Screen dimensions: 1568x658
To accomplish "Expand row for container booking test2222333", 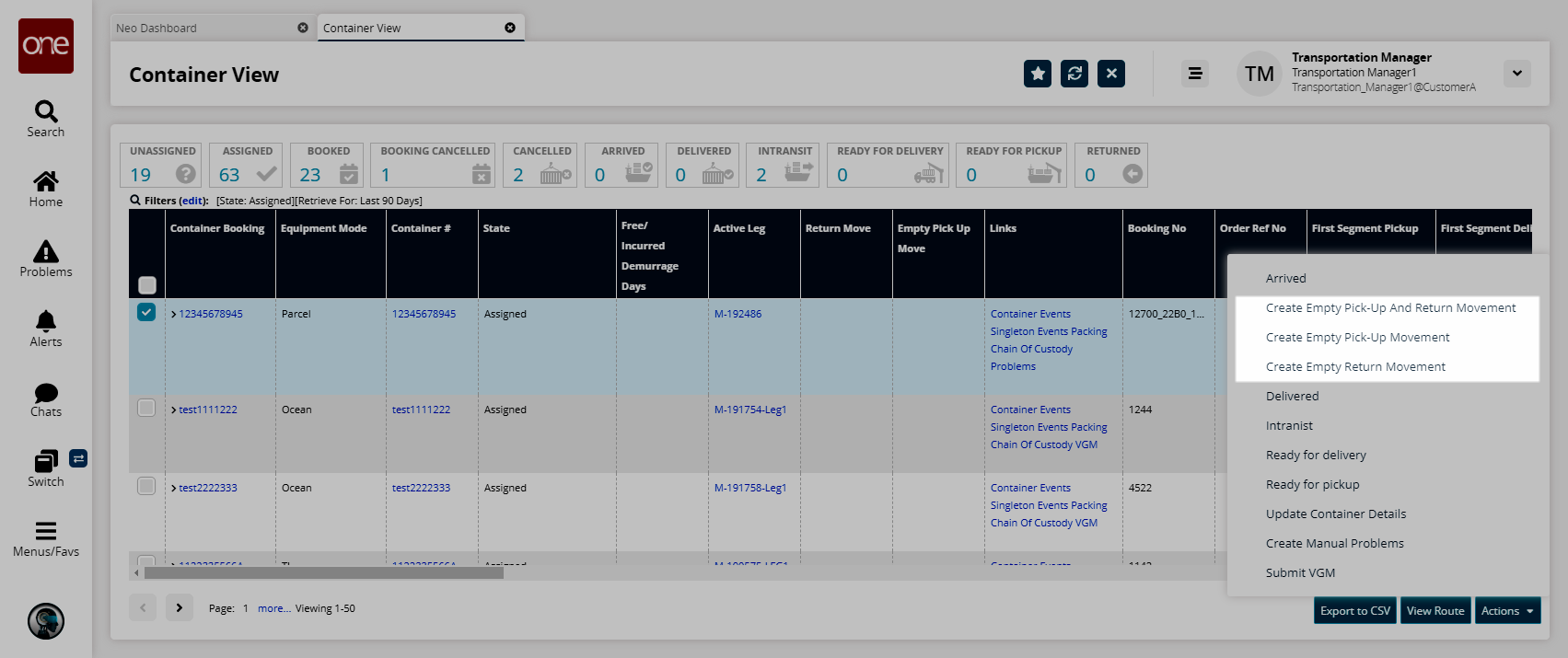I will pos(173,488).
